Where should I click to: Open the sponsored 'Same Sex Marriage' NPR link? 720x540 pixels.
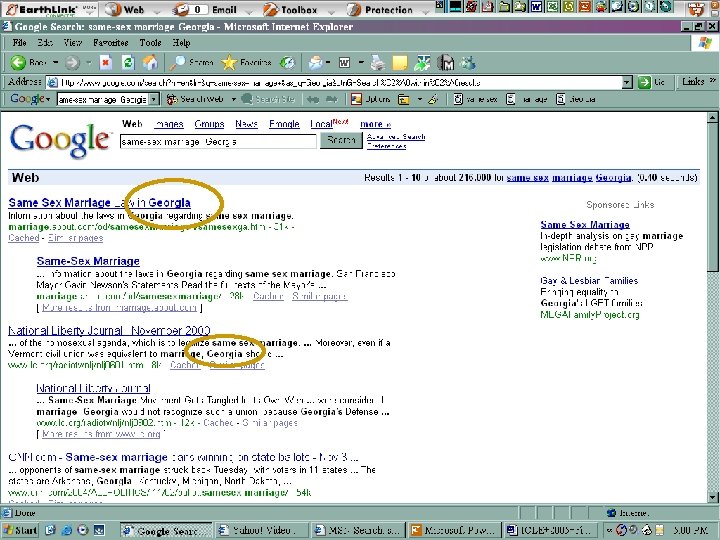(585, 225)
